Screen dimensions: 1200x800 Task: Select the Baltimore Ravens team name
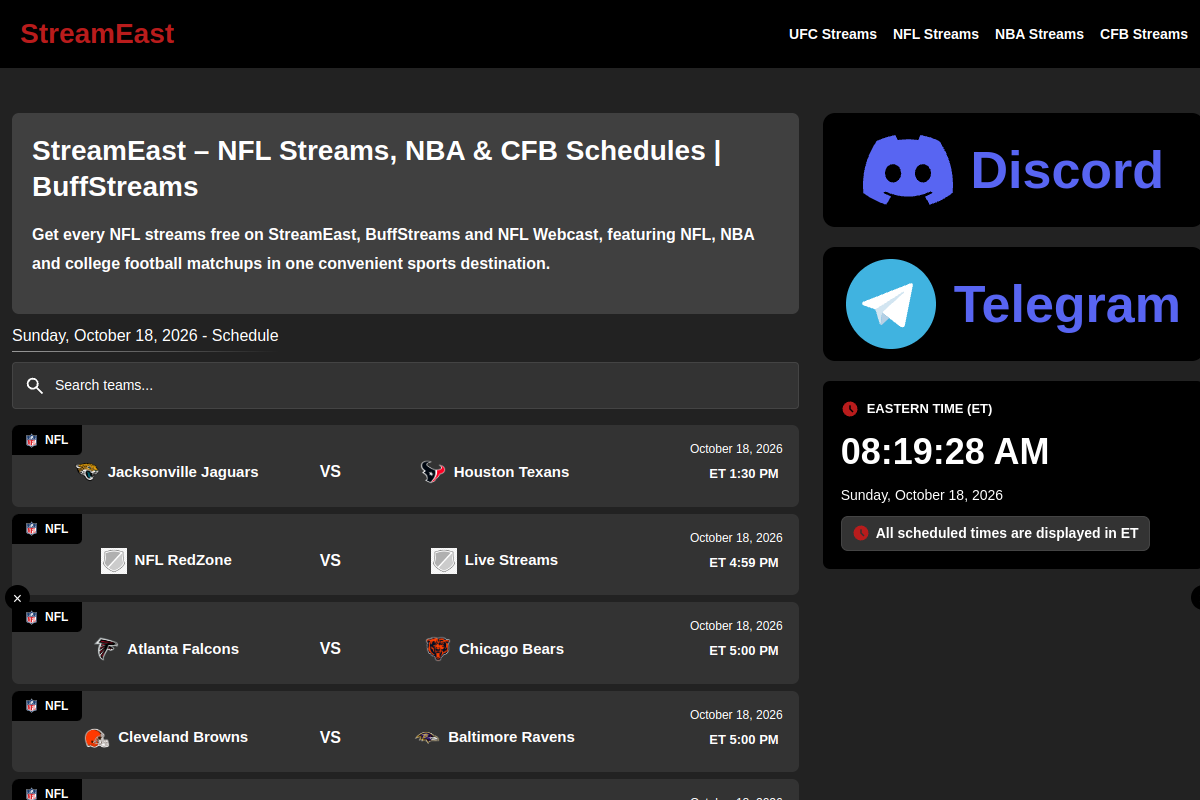[x=511, y=737]
